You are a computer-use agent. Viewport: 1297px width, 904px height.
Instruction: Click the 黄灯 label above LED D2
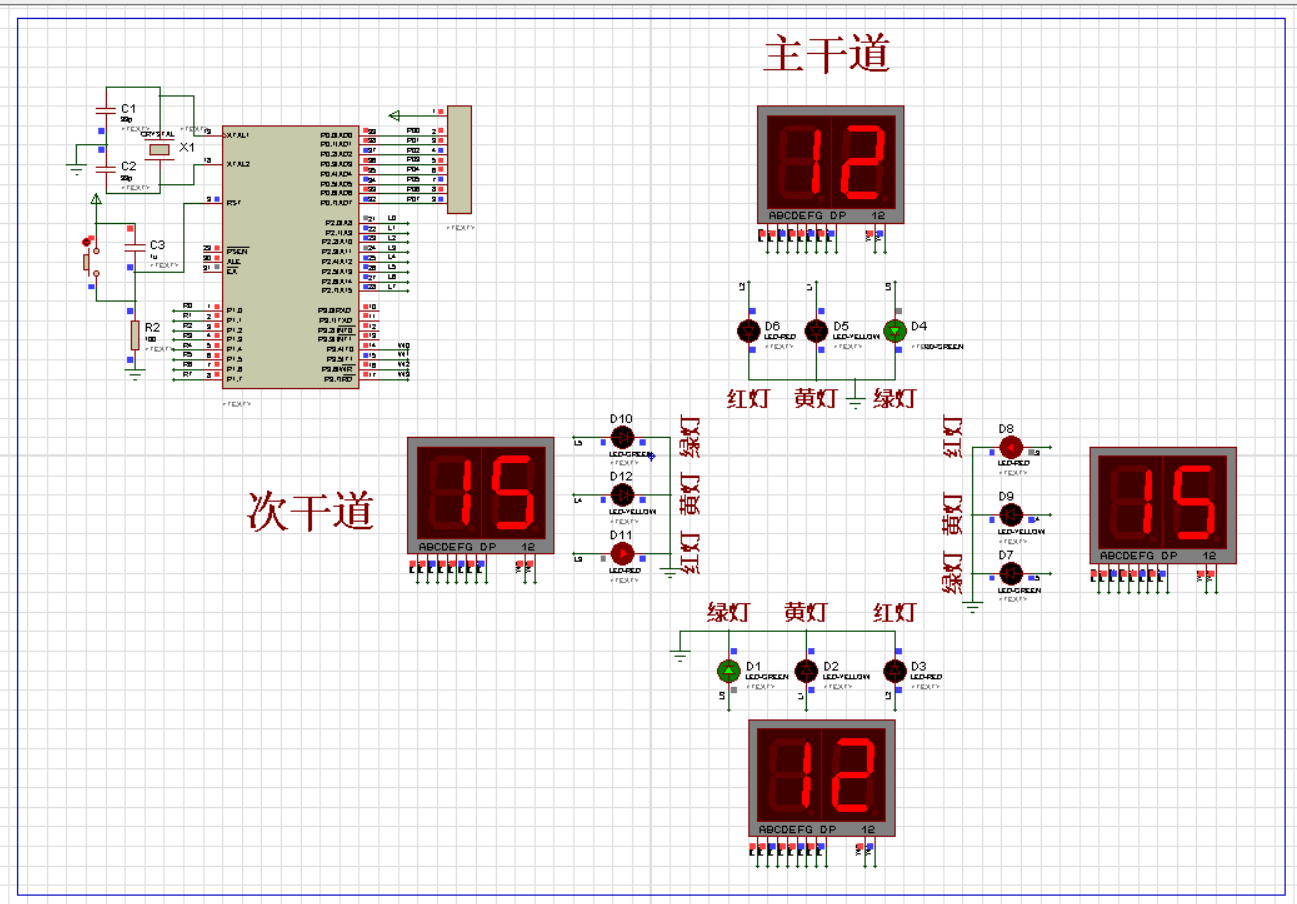coord(806,611)
